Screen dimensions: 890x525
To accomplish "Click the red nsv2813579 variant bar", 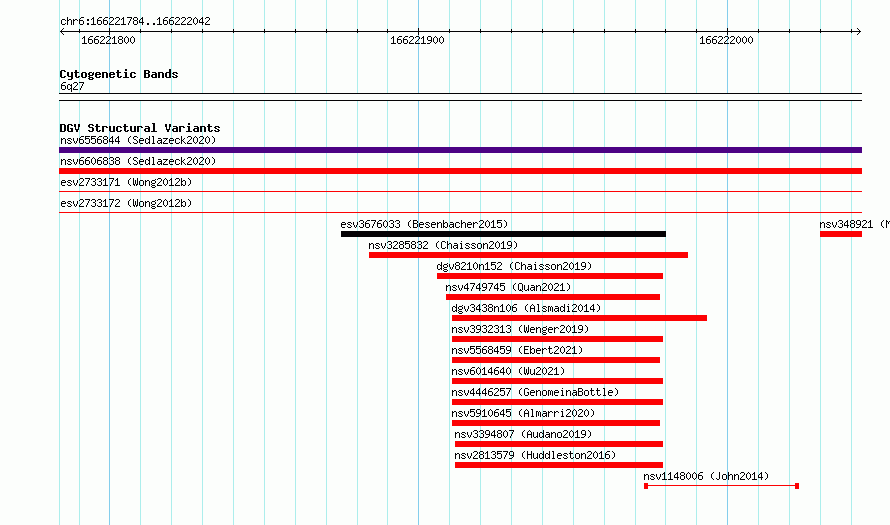I will click(559, 465).
